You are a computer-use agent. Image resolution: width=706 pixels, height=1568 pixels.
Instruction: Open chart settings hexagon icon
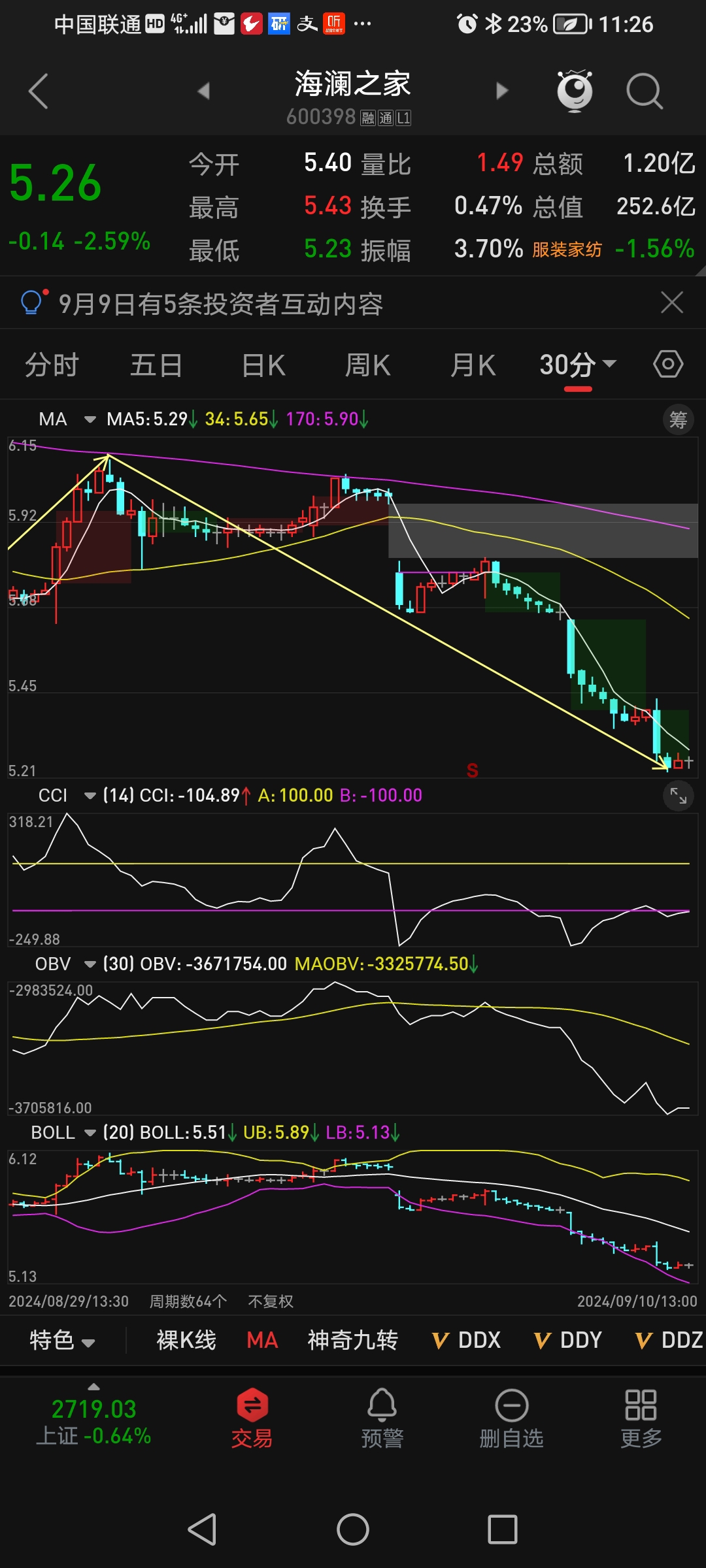pos(668,364)
